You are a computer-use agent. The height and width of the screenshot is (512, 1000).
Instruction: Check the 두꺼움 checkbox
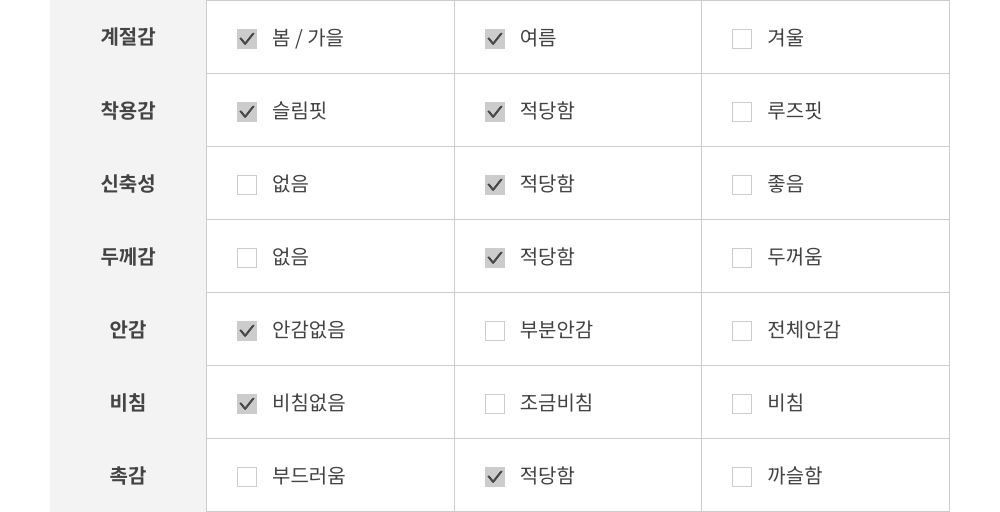(x=742, y=258)
